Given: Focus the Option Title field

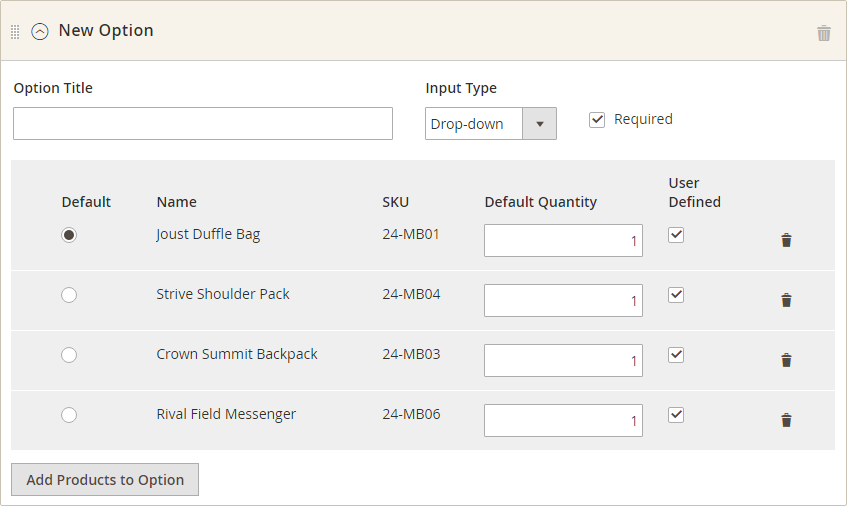Looking at the screenshot, I should [203, 124].
